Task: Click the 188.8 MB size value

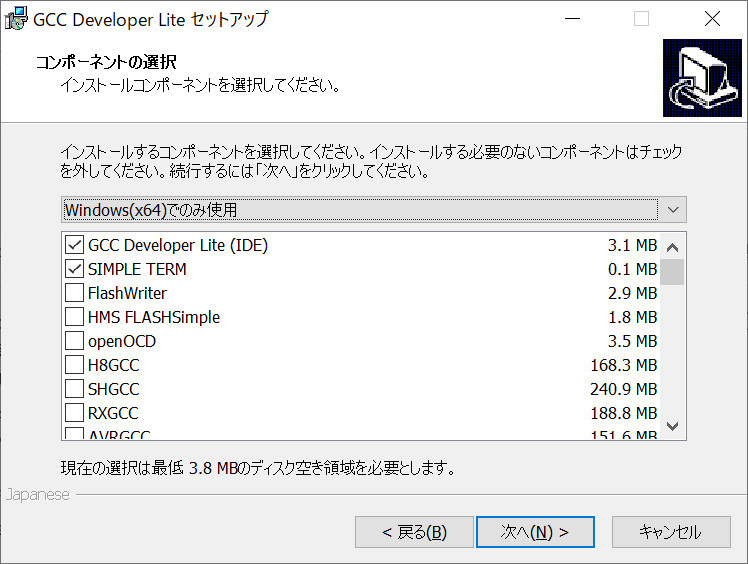Action: 624,413
